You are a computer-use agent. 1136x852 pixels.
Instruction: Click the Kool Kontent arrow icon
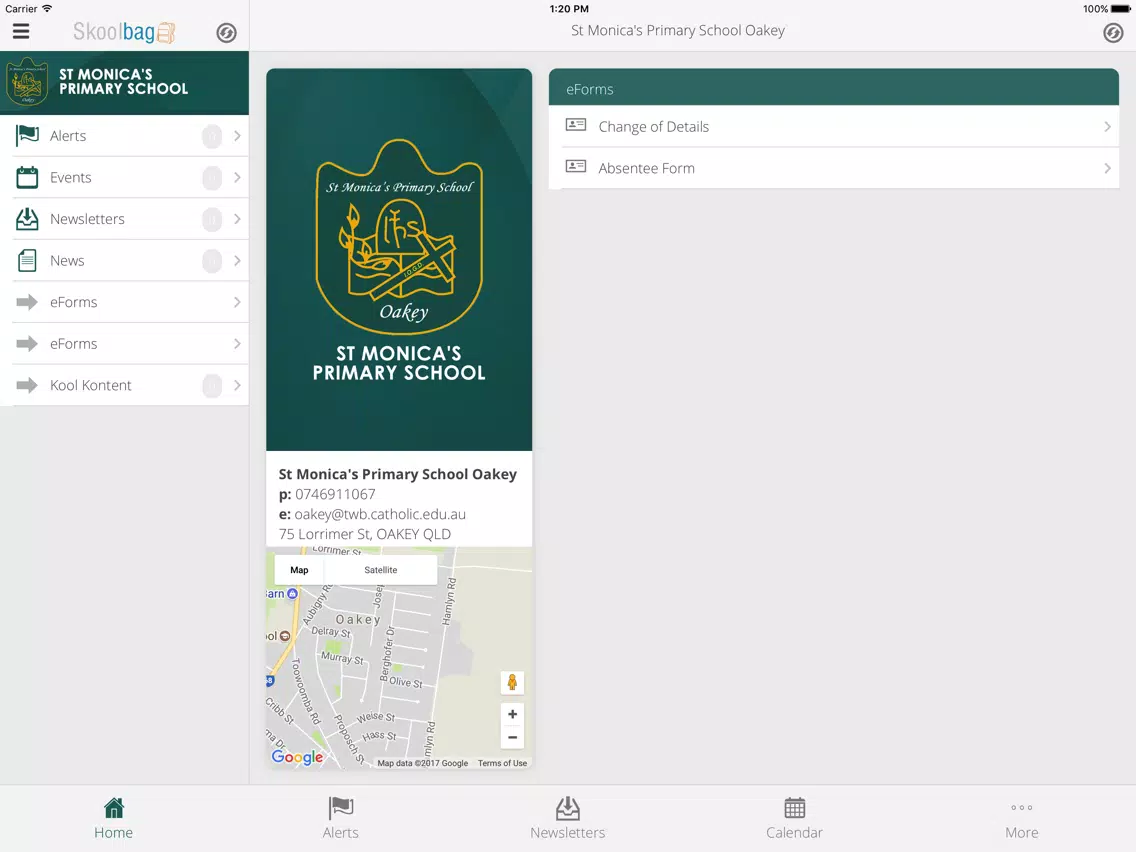27,385
